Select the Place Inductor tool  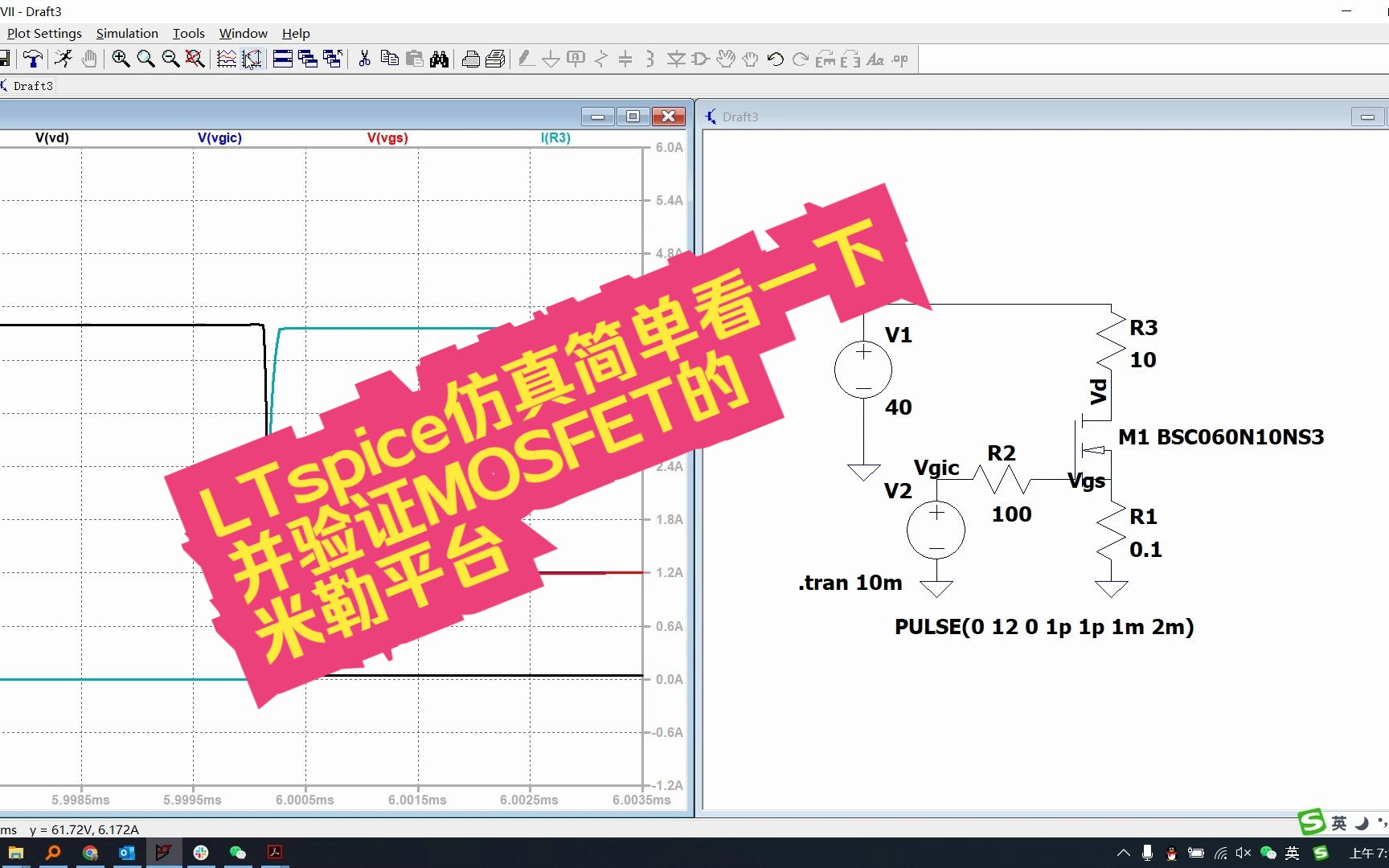(x=650, y=59)
